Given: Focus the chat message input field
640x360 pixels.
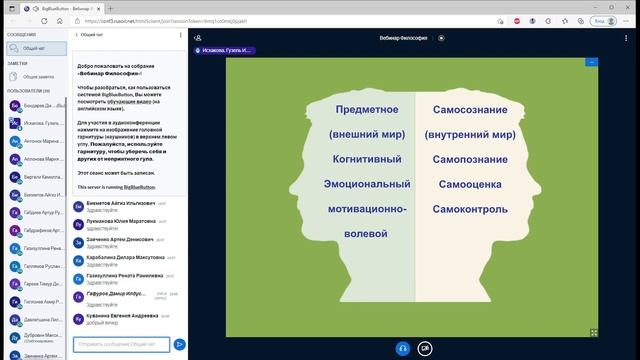Looking at the screenshot, I should (x=121, y=344).
